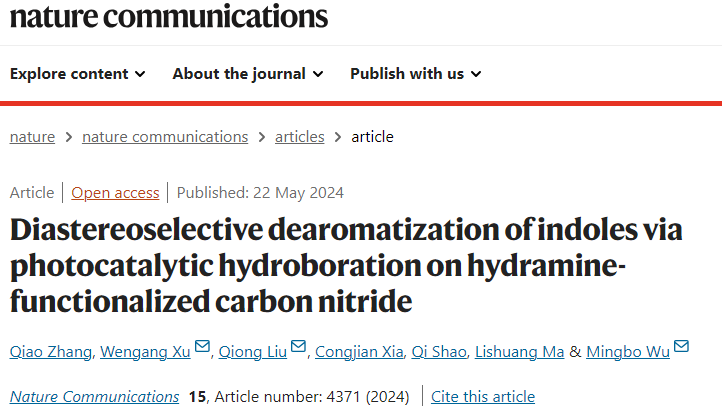722x408 pixels.
Task: Click the email envelope icon after Wengang Xu
Action: coord(203,346)
